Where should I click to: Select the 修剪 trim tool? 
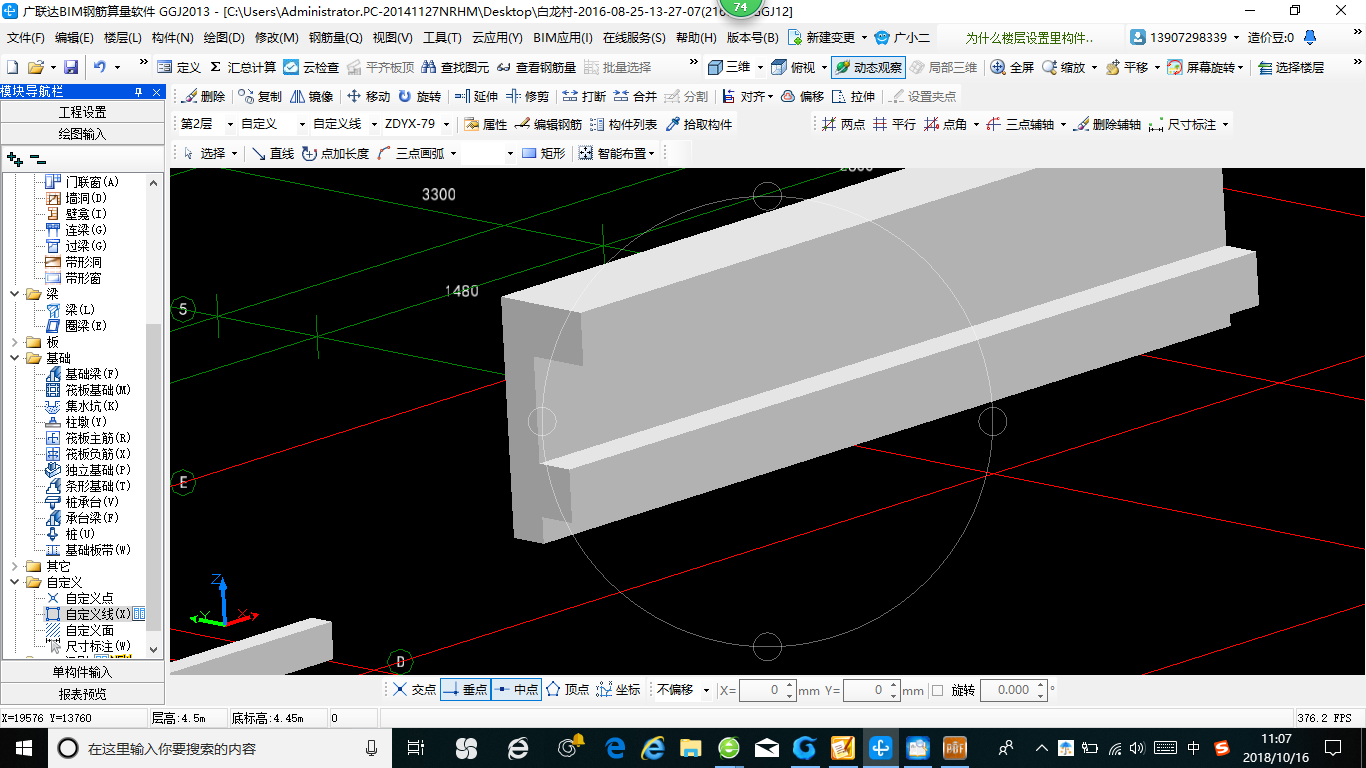click(x=527, y=96)
